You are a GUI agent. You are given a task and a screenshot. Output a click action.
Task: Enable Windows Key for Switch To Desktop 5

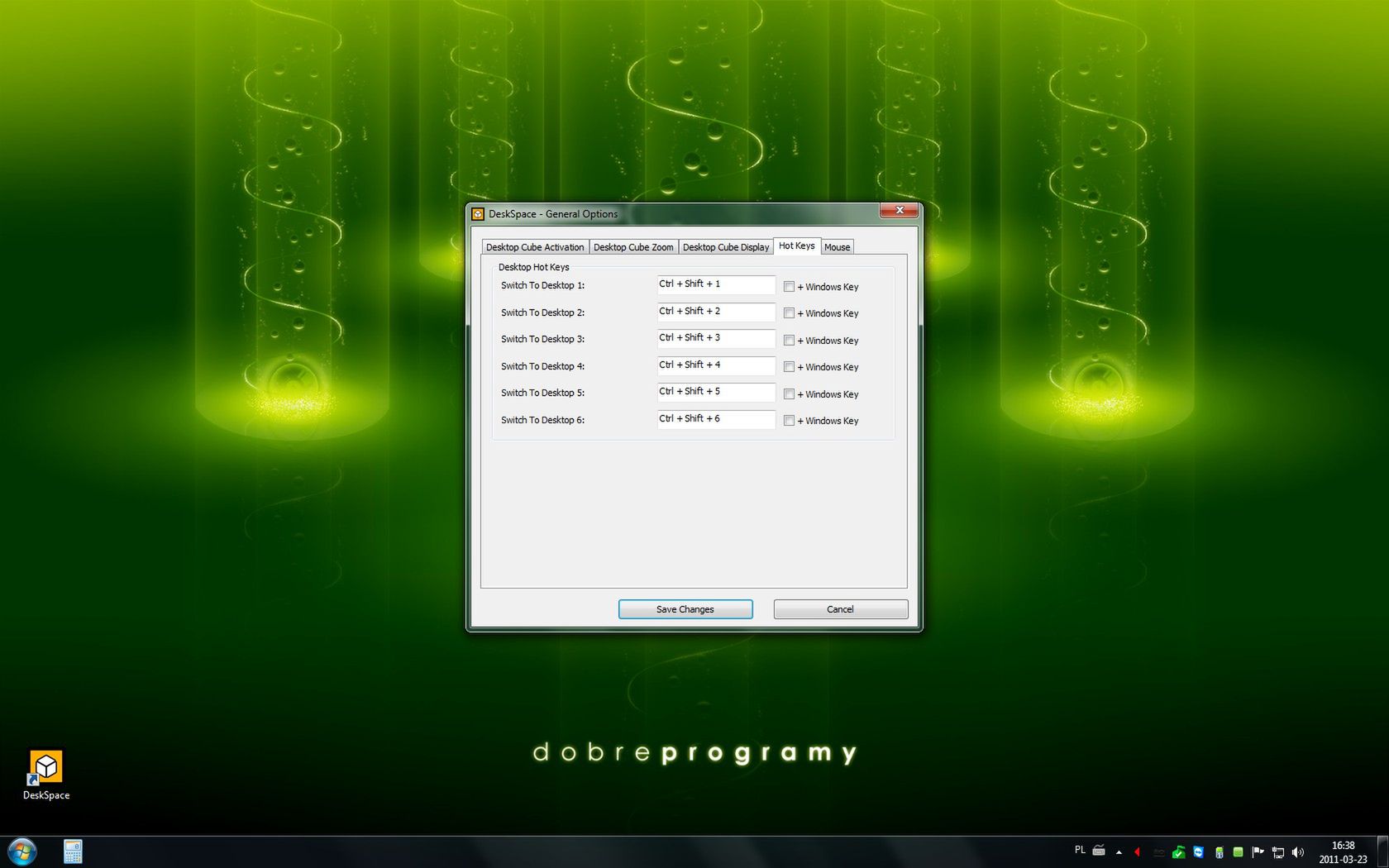point(789,394)
